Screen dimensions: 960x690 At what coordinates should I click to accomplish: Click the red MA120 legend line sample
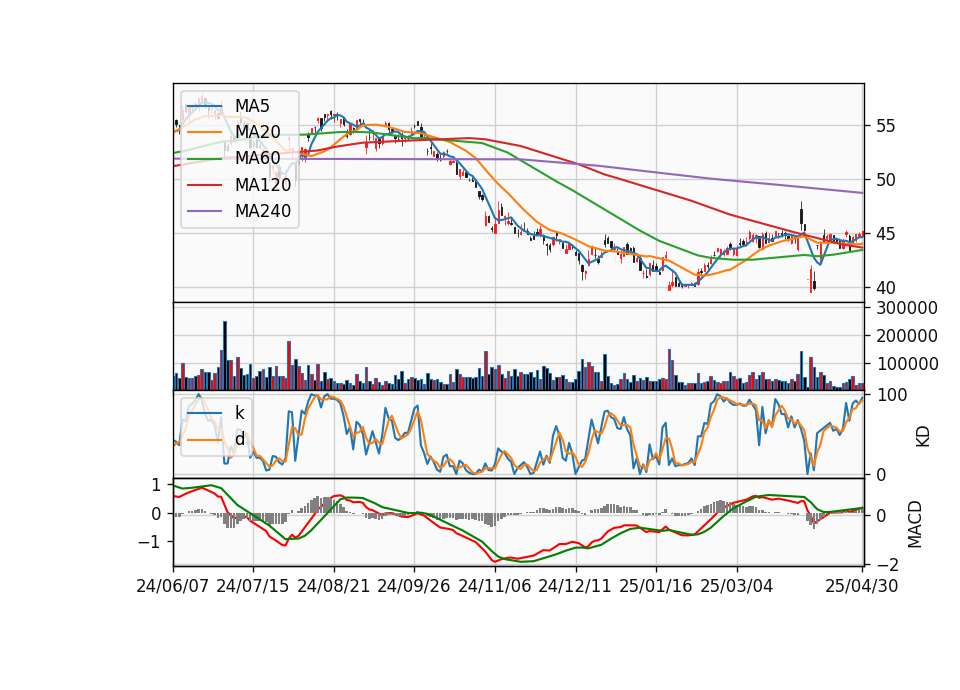[204, 185]
